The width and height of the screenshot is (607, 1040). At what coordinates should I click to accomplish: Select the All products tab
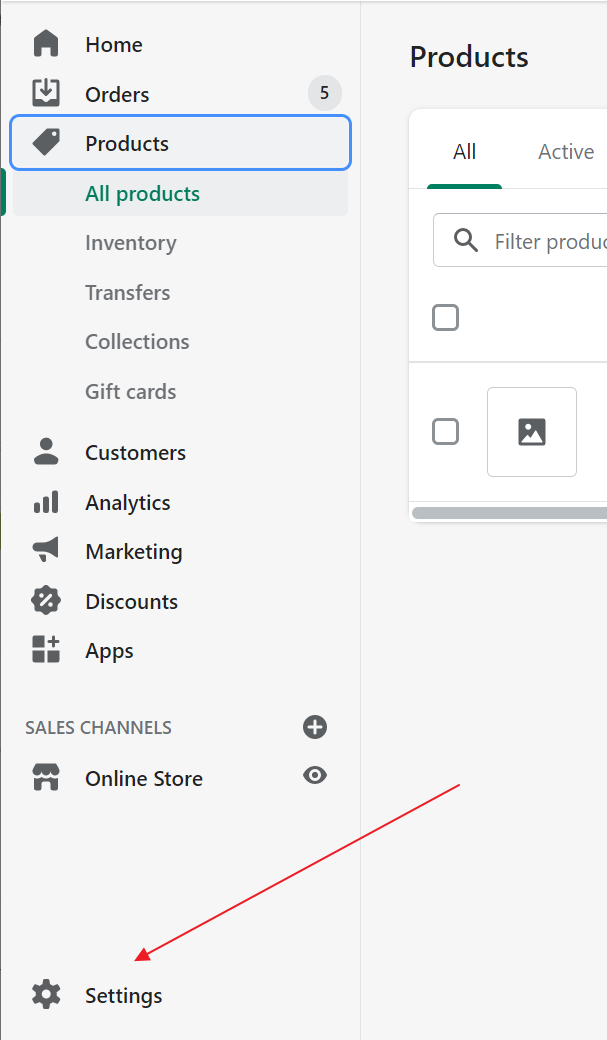[464, 152]
